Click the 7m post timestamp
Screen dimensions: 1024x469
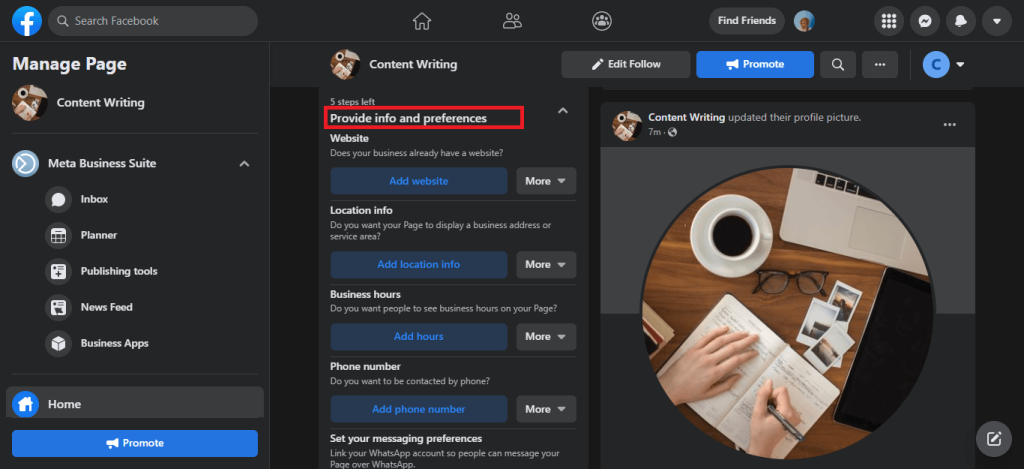point(654,132)
